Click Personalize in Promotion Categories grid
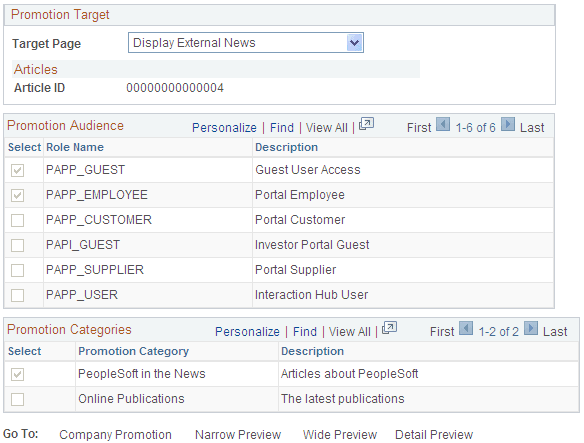 coord(247,332)
